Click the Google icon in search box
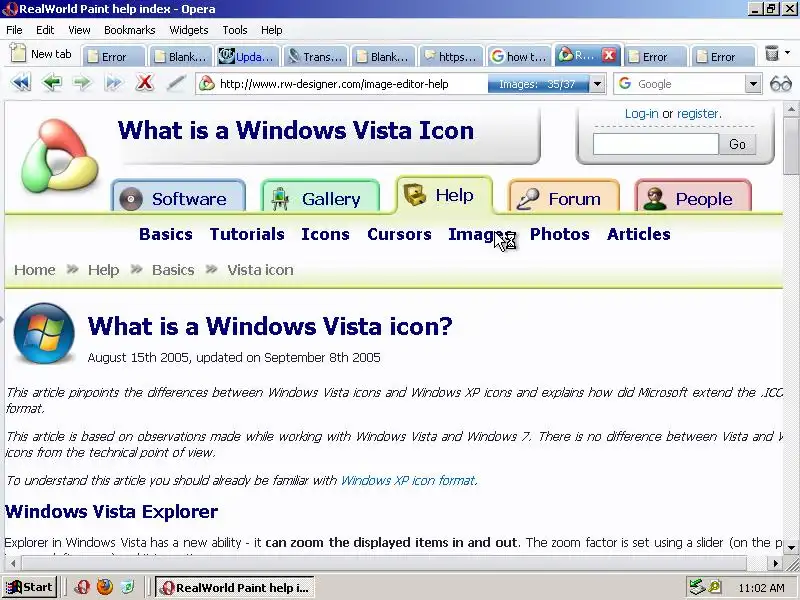This screenshot has width=800, height=600. (x=625, y=83)
